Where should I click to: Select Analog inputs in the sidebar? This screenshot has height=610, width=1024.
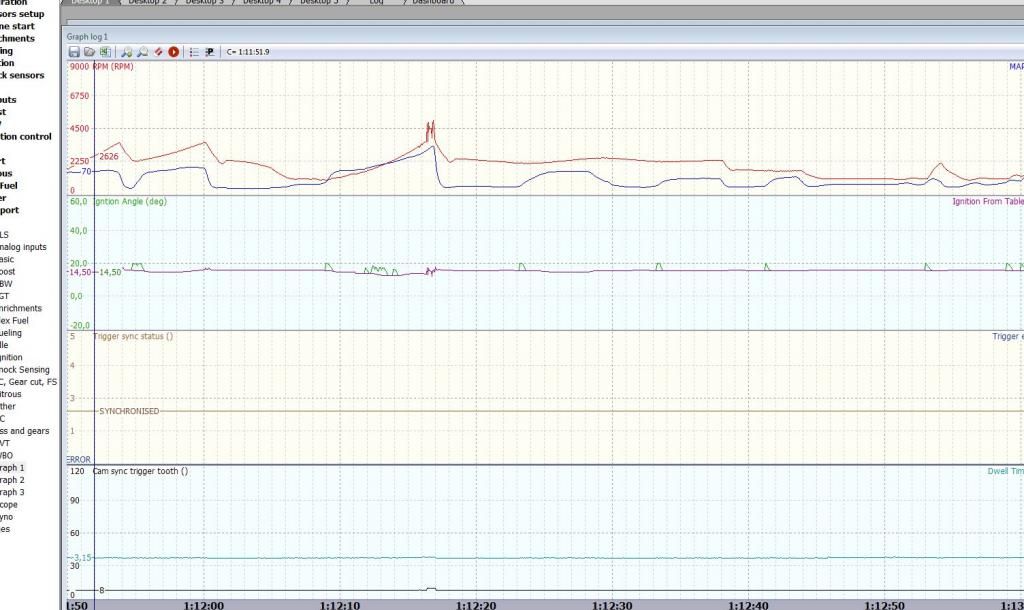23,247
